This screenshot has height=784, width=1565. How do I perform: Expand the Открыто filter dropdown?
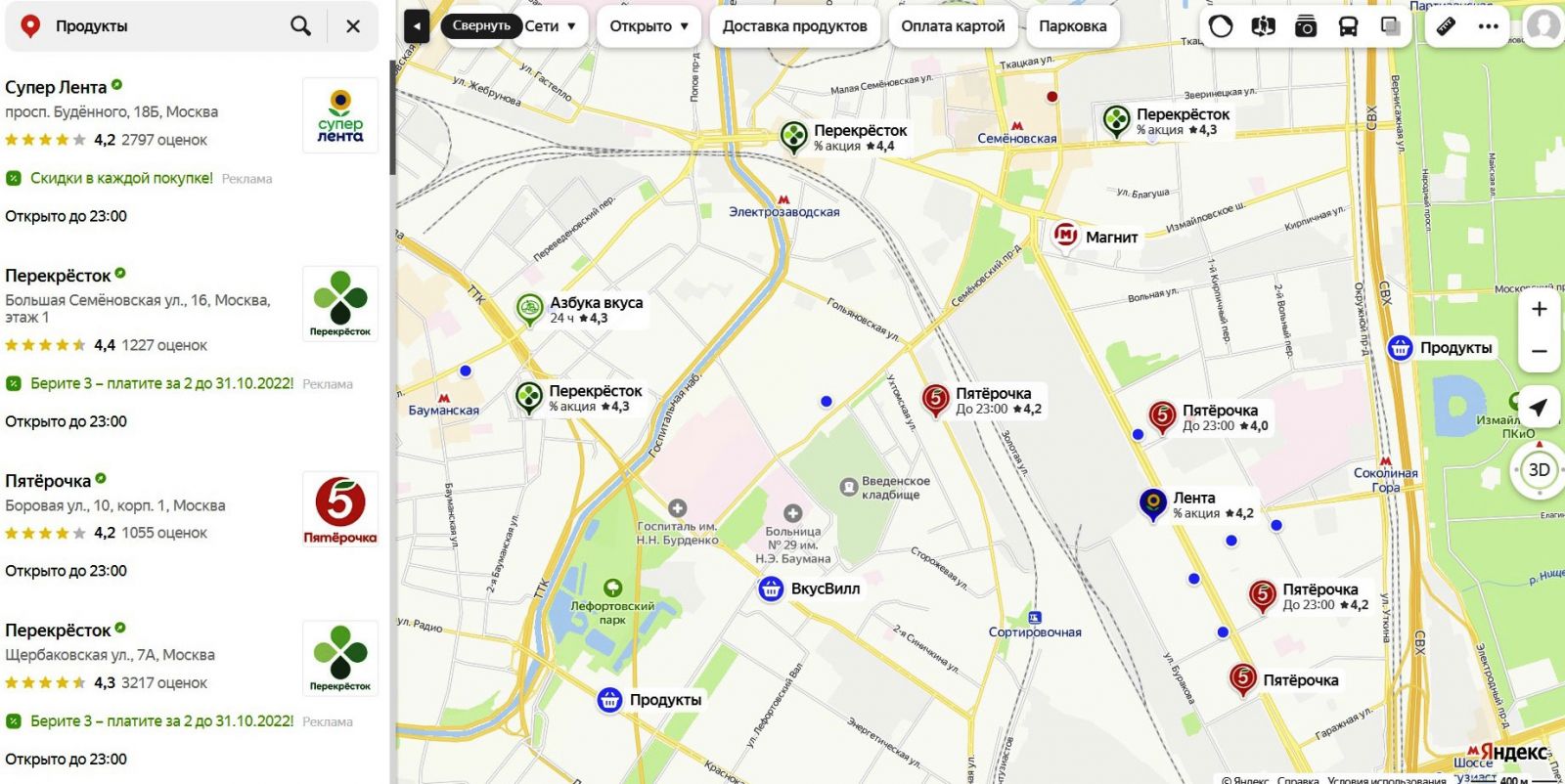[x=649, y=26]
